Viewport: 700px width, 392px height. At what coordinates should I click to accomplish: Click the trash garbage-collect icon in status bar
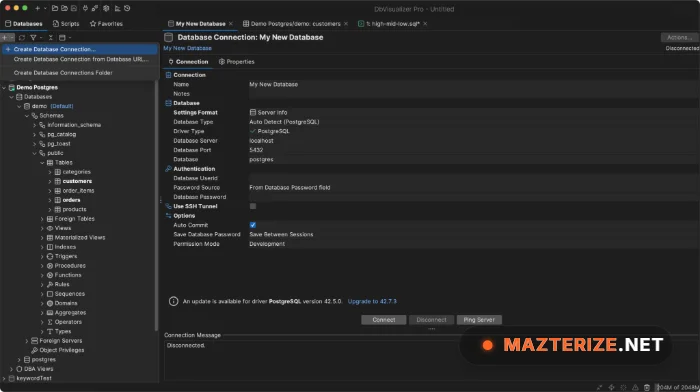pyautogui.click(x=646, y=387)
